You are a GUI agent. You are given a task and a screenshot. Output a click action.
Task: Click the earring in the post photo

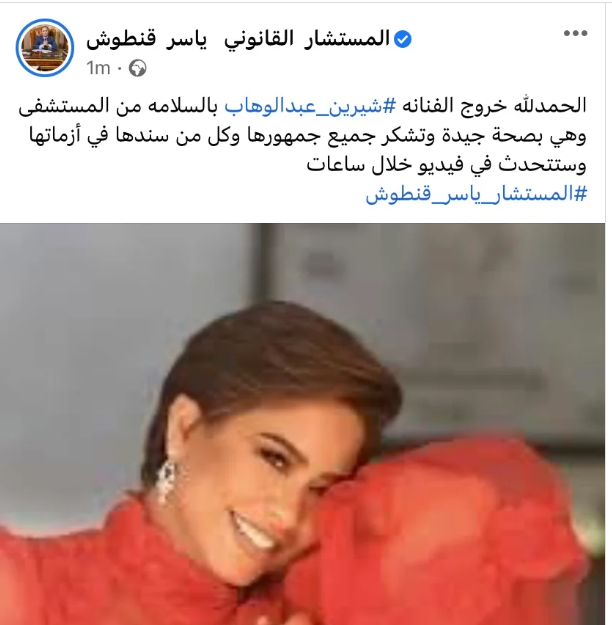[x=165, y=482]
